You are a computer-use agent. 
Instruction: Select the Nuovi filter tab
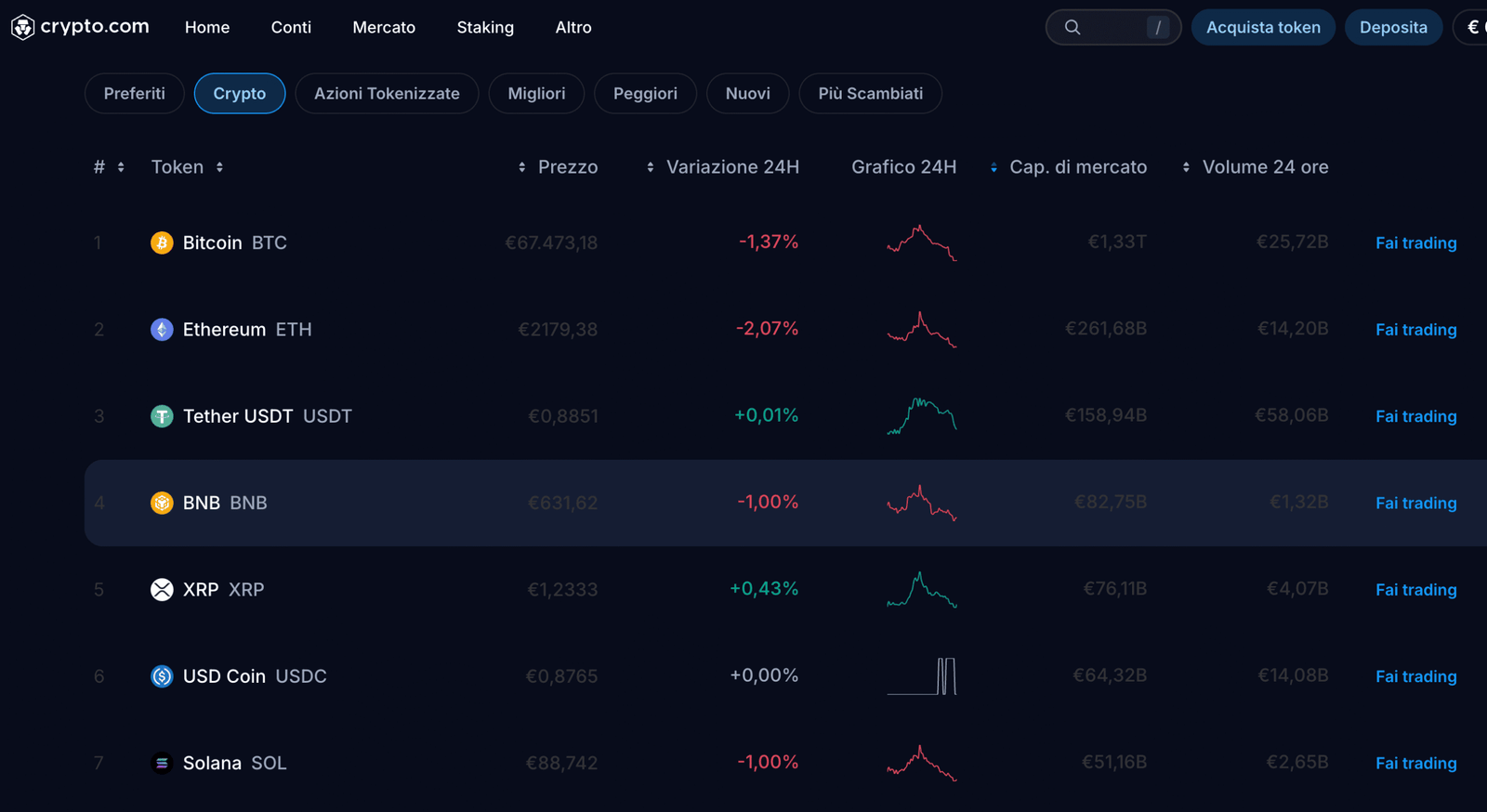point(748,93)
